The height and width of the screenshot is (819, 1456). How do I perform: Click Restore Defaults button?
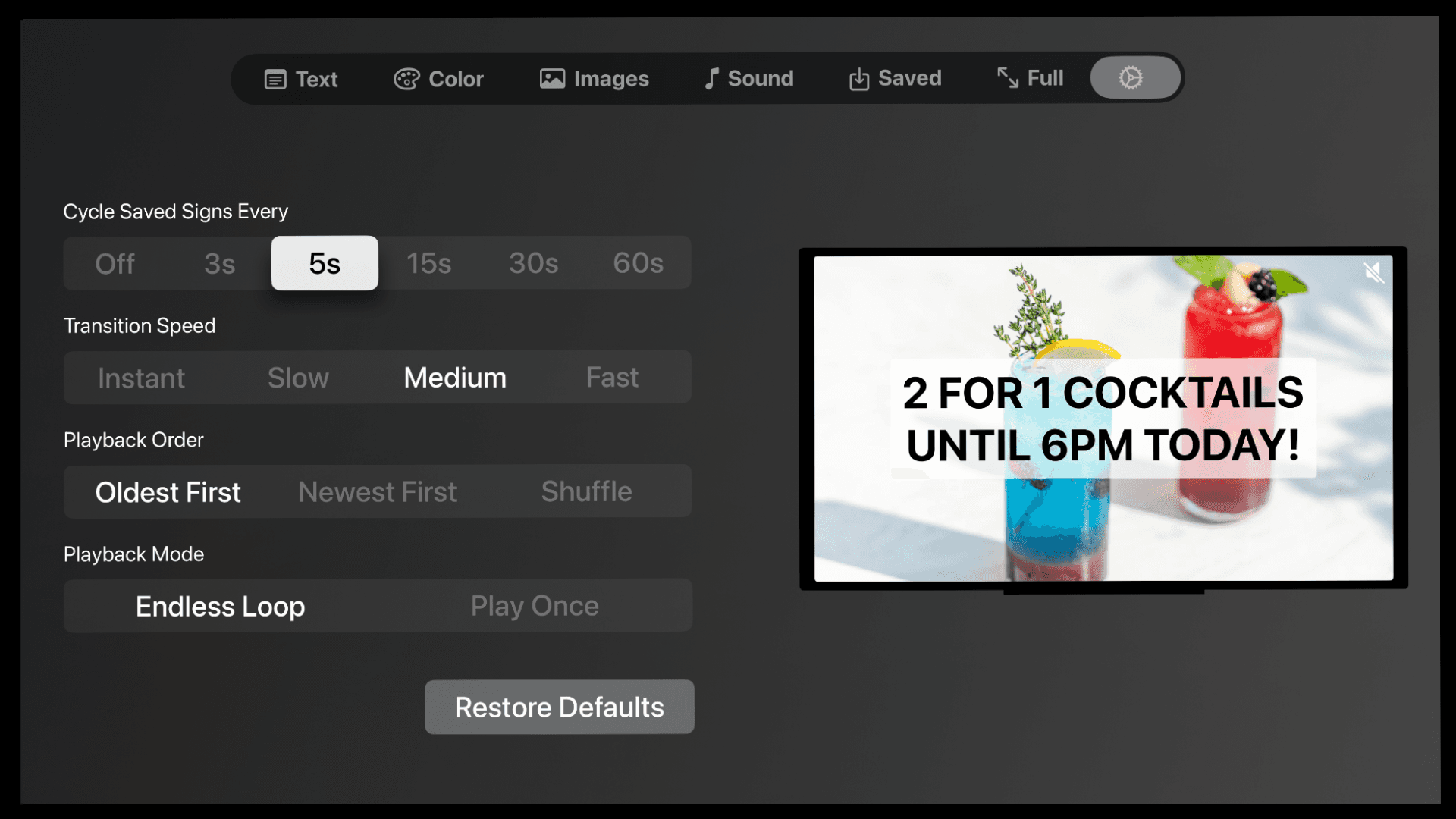559,707
